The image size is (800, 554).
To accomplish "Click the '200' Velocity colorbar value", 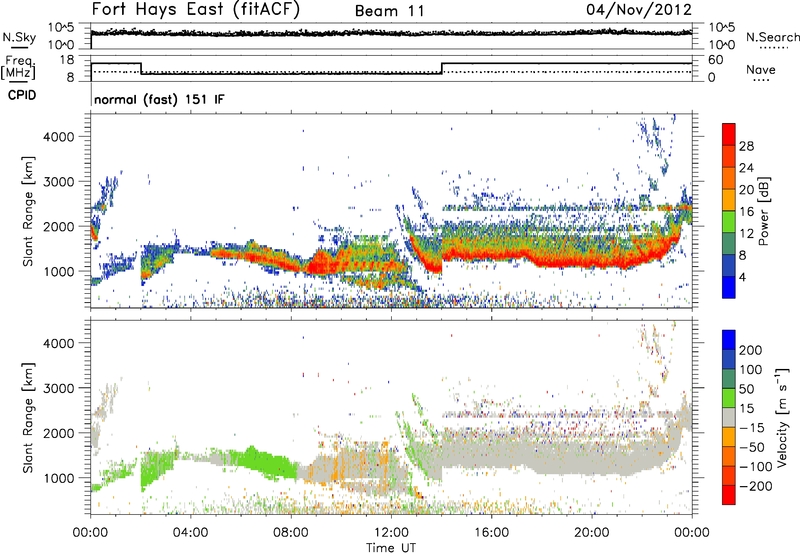I will coord(751,350).
